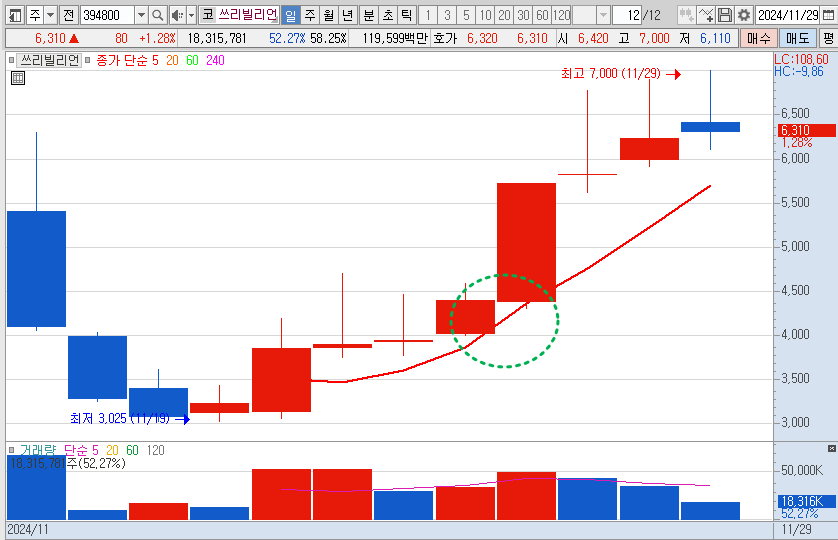This screenshot has height=540, width=838.
Task: Switch to 주 weekly period
Action: 310,15
